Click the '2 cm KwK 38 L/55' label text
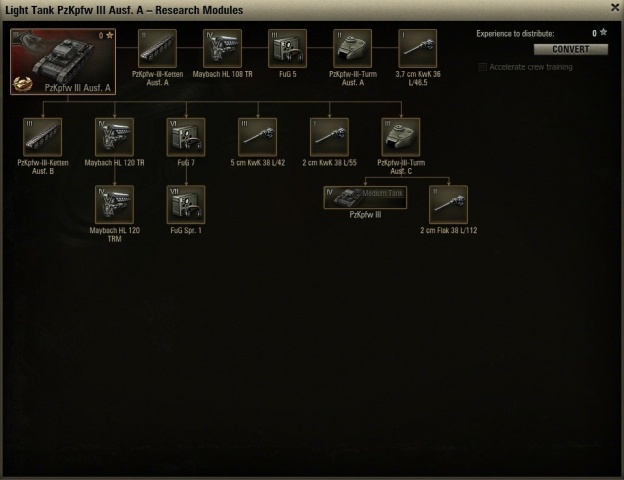Image resolution: width=624 pixels, height=480 pixels. coord(330,163)
